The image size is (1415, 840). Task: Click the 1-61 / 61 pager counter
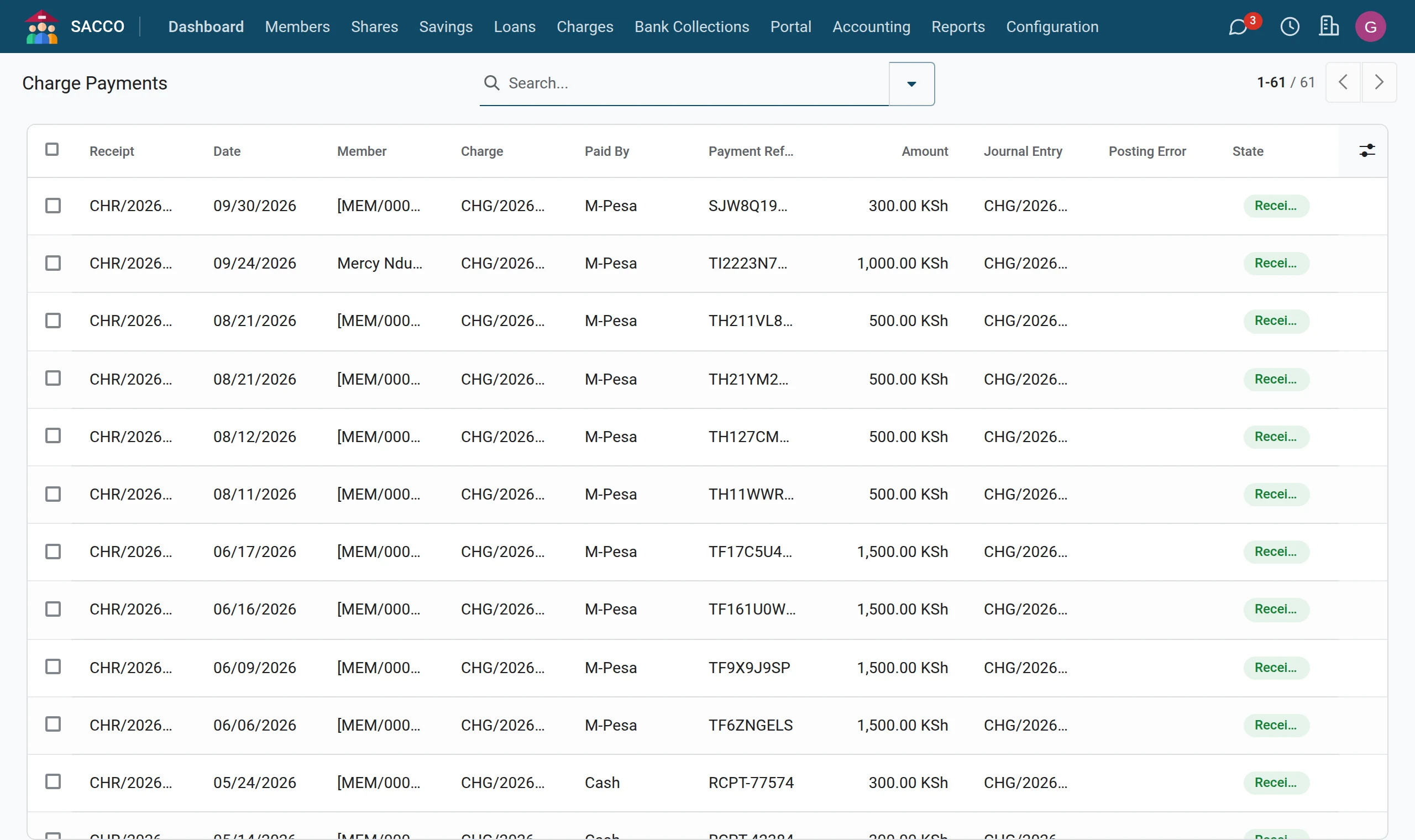click(x=1286, y=83)
